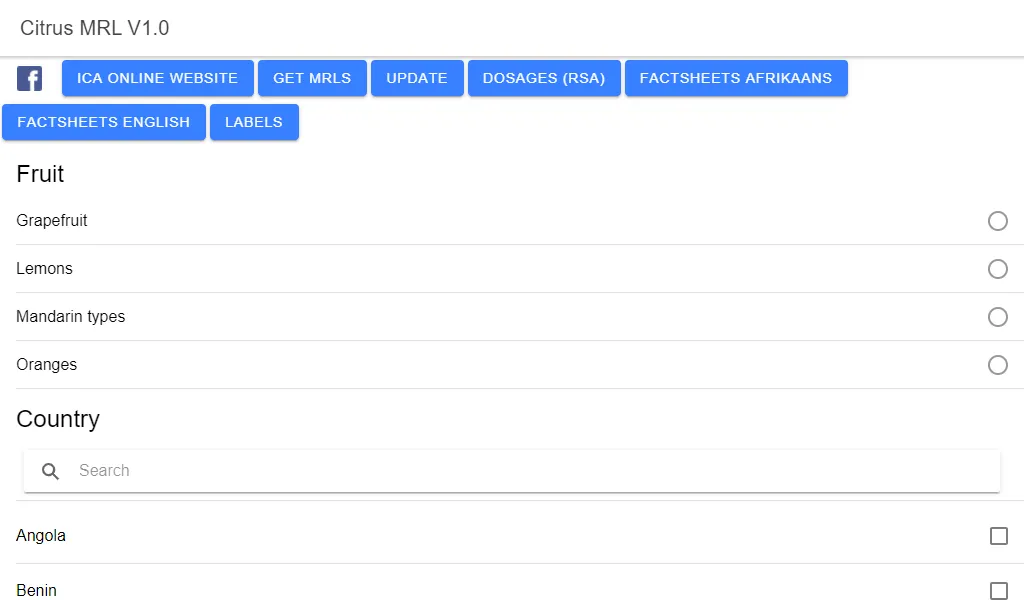Select the Mandarin types radio button
This screenshot has height=600, width=1024.
tap(997, 317)
